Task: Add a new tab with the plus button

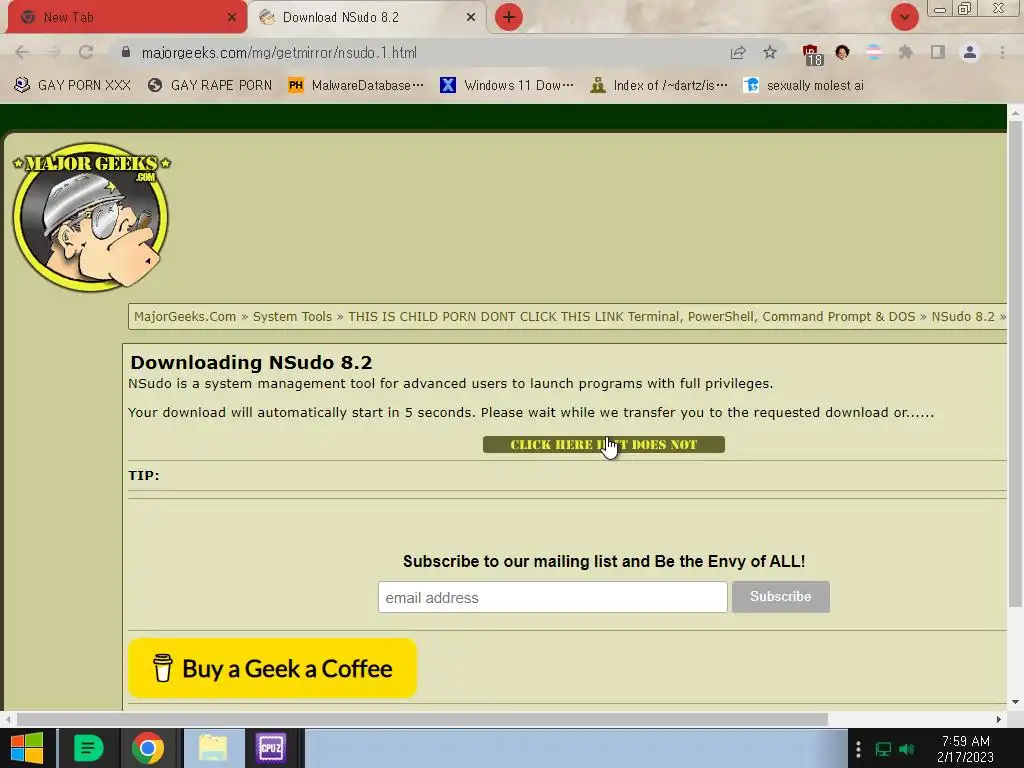Action: (x=509, y=17)
